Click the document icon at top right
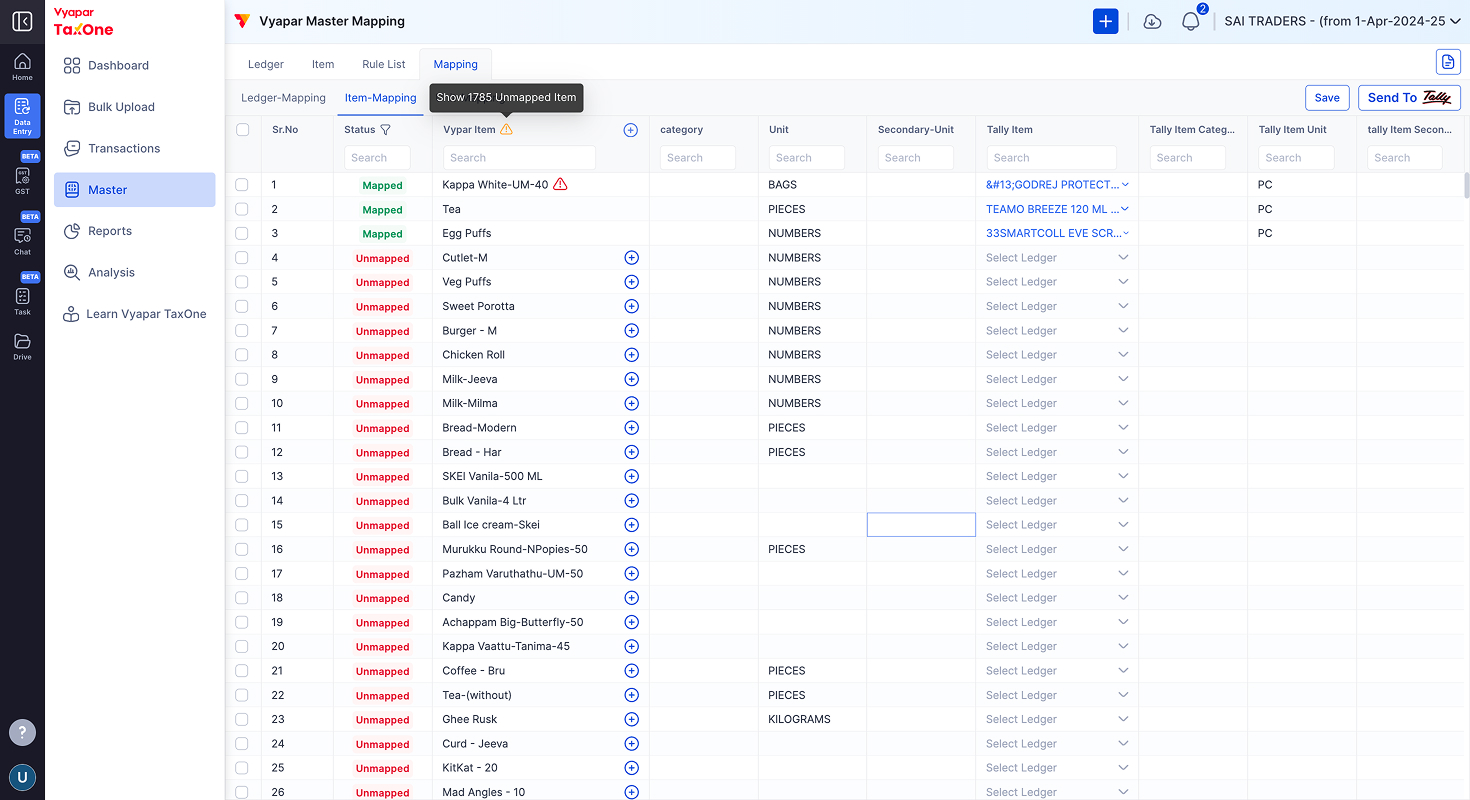Viewport: 1470px width, 800px height. click(x=1448, y=62)
